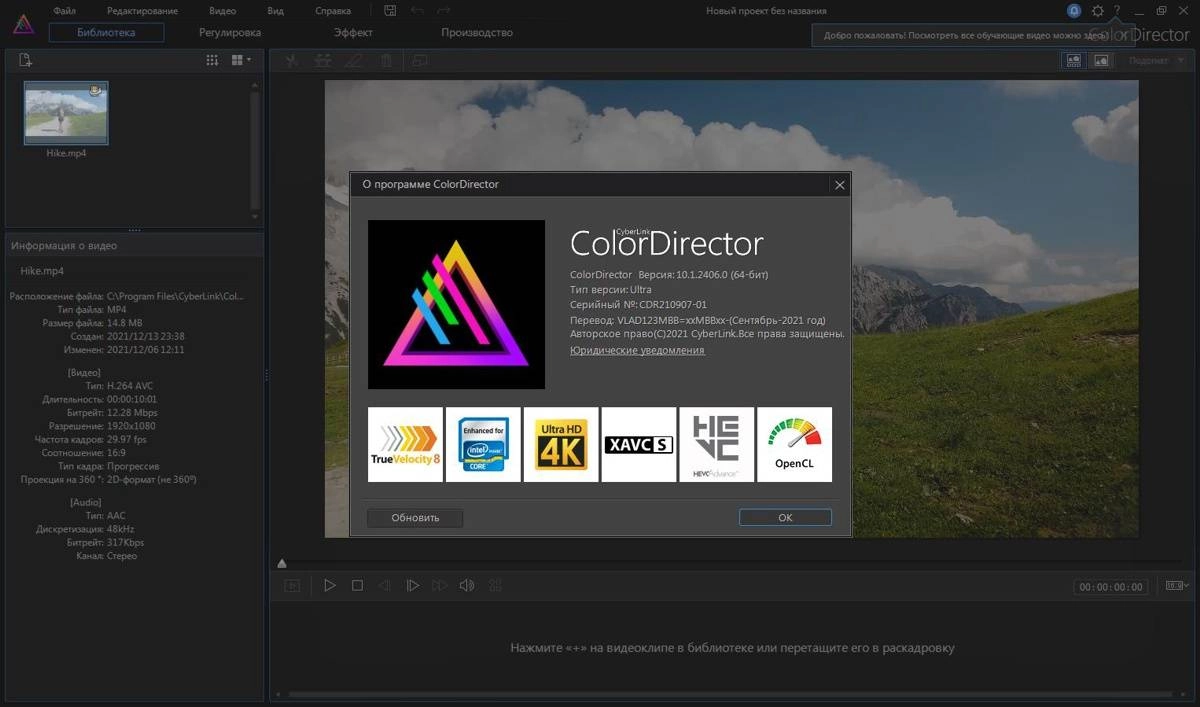Click the 14.8 MB file size value
1200x707 pixels.
pyautogui.click(x=126, y=323)
